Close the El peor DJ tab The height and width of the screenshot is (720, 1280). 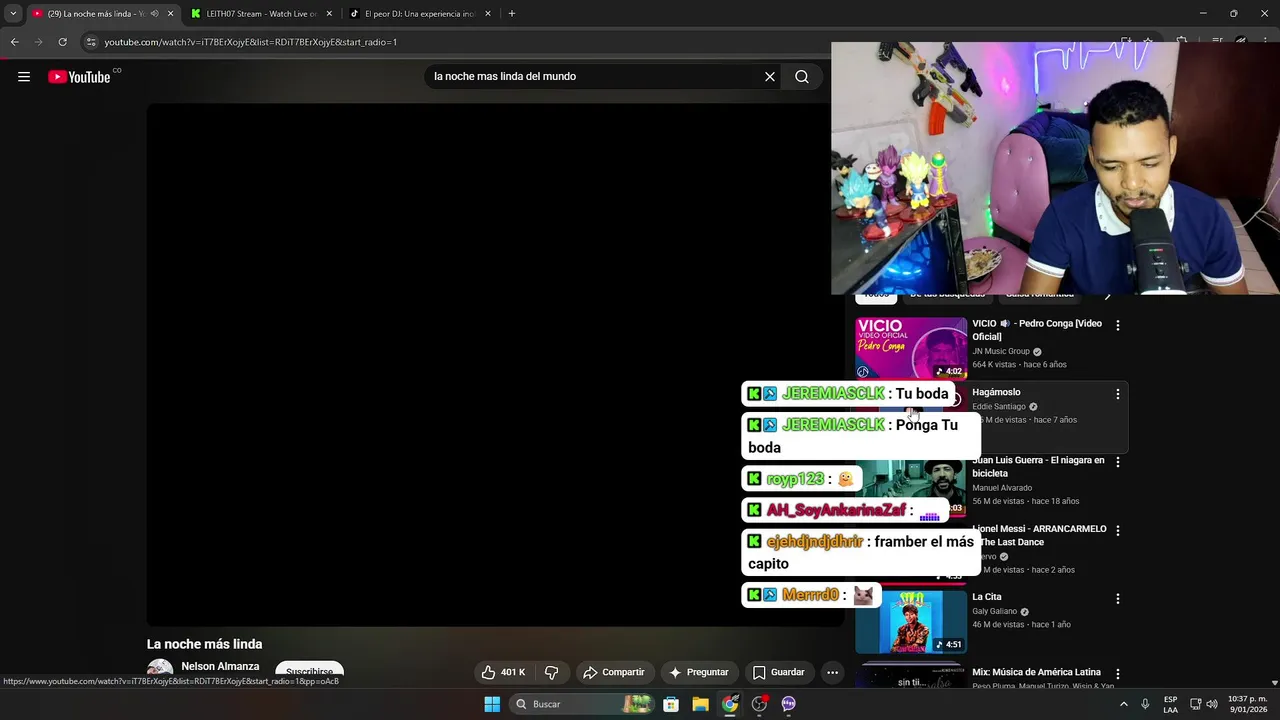pyautogui.click(x=488, y=14)
